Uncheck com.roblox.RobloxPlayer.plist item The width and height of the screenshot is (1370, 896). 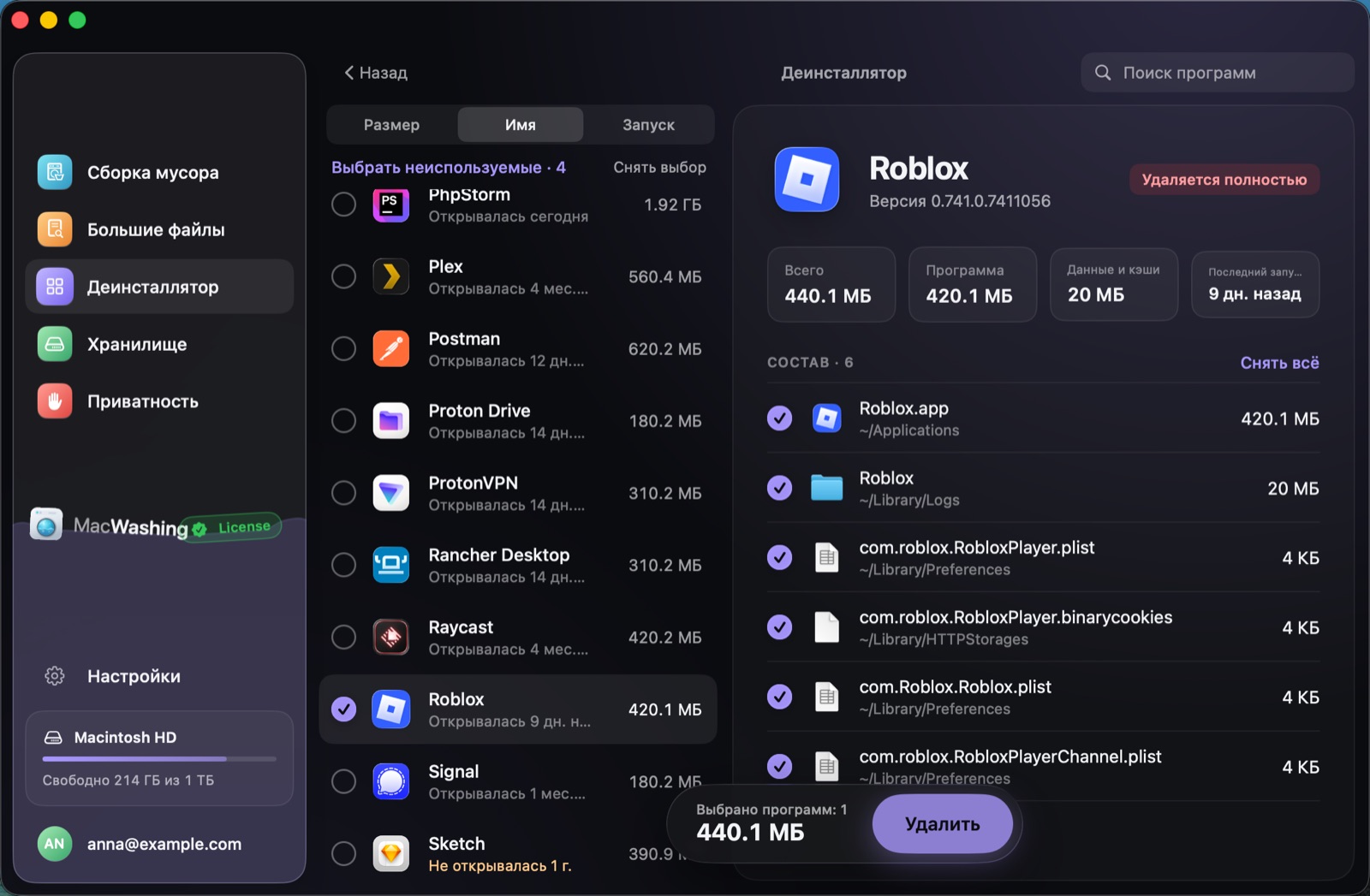779,558
